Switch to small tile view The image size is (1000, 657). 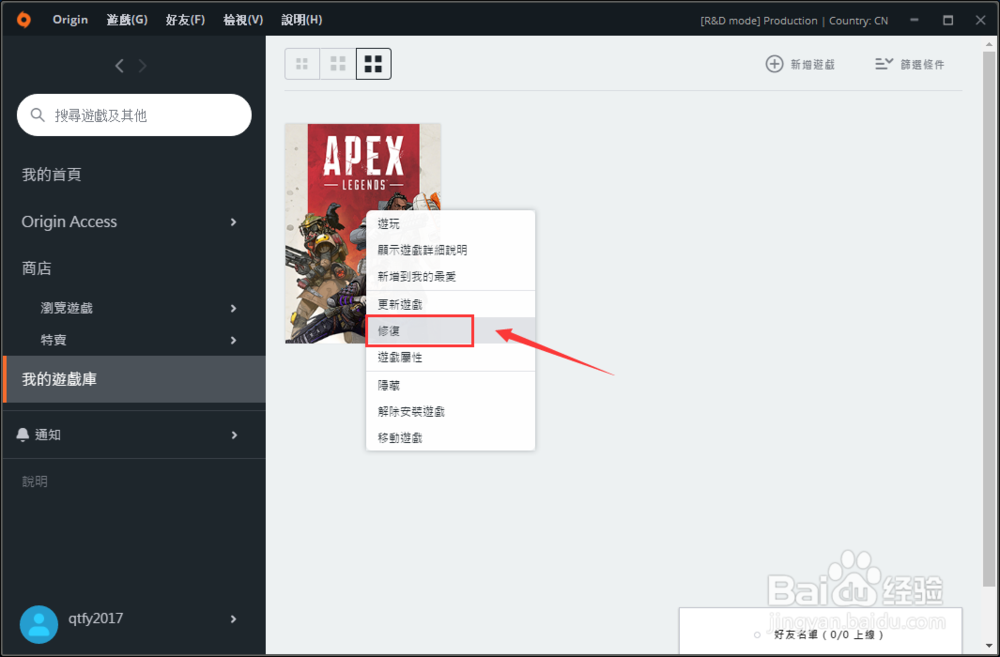pos(302,64)
